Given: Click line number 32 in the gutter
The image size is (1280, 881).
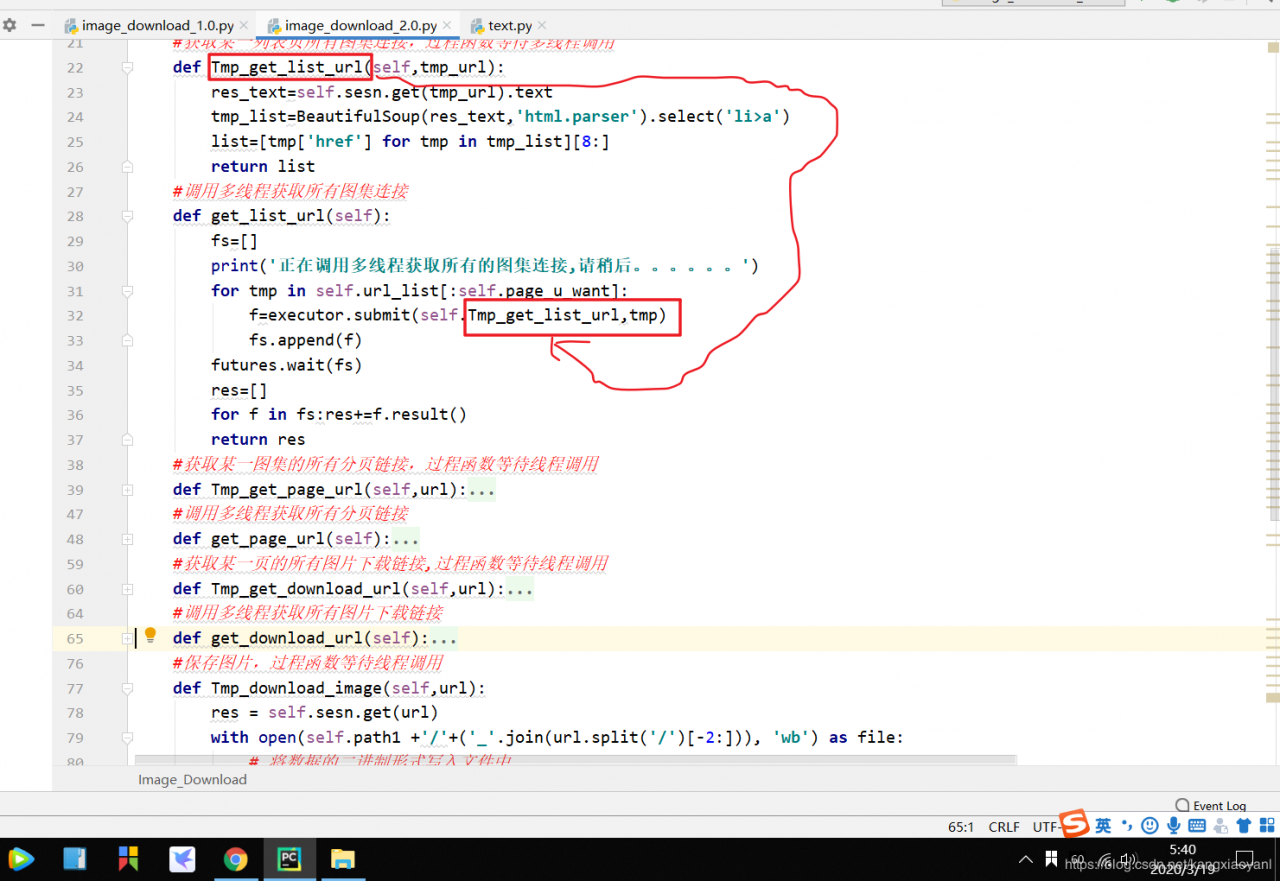Looking at the screenshot, I should click(75, 316).
